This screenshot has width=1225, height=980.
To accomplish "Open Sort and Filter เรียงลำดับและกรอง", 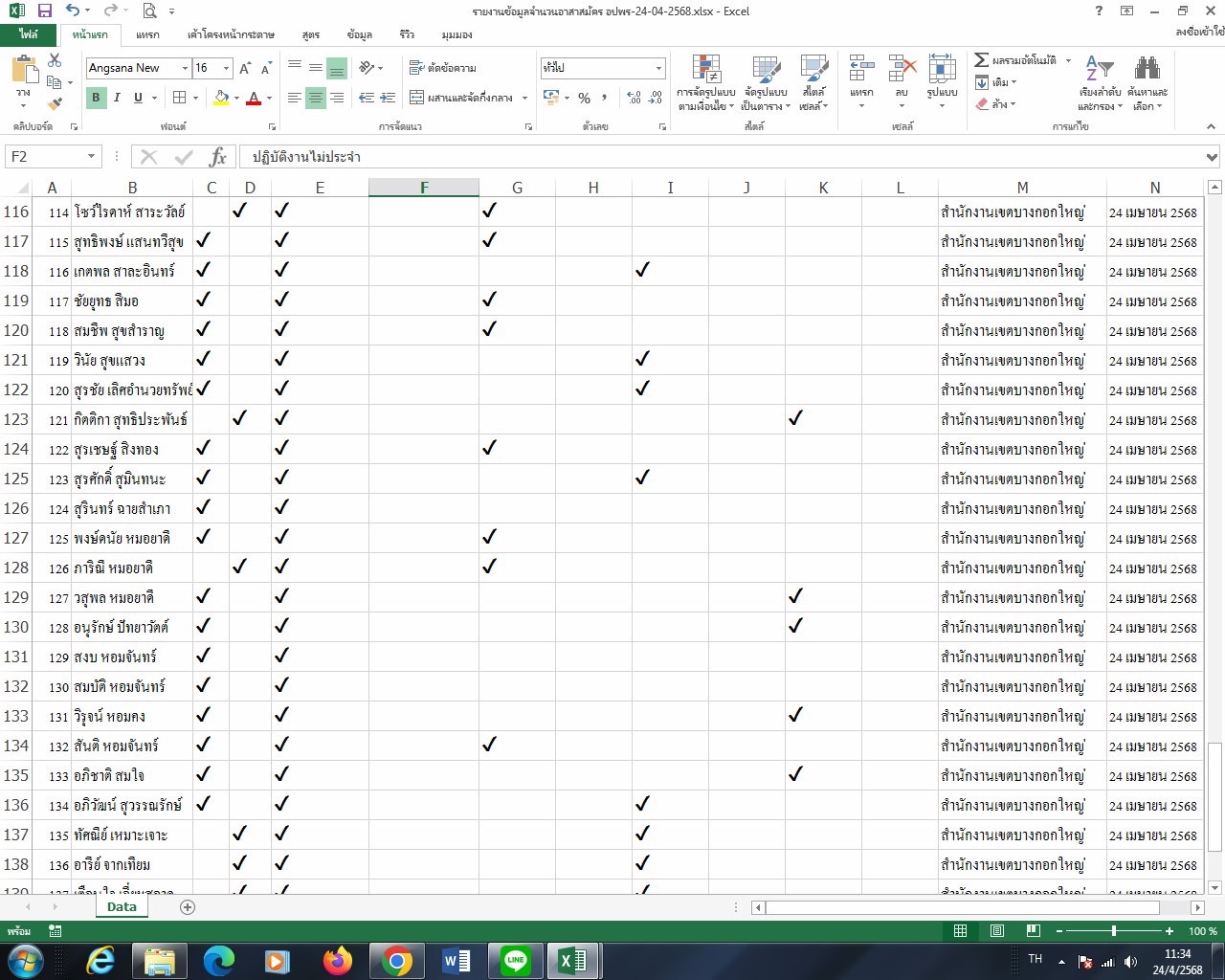I will (x=1100, y=83).
